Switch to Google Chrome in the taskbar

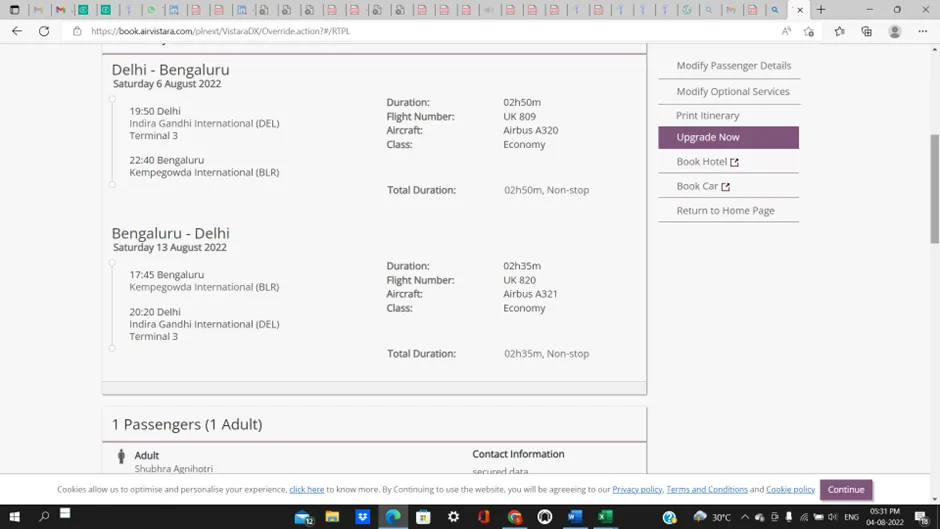(x=514, y=516)
